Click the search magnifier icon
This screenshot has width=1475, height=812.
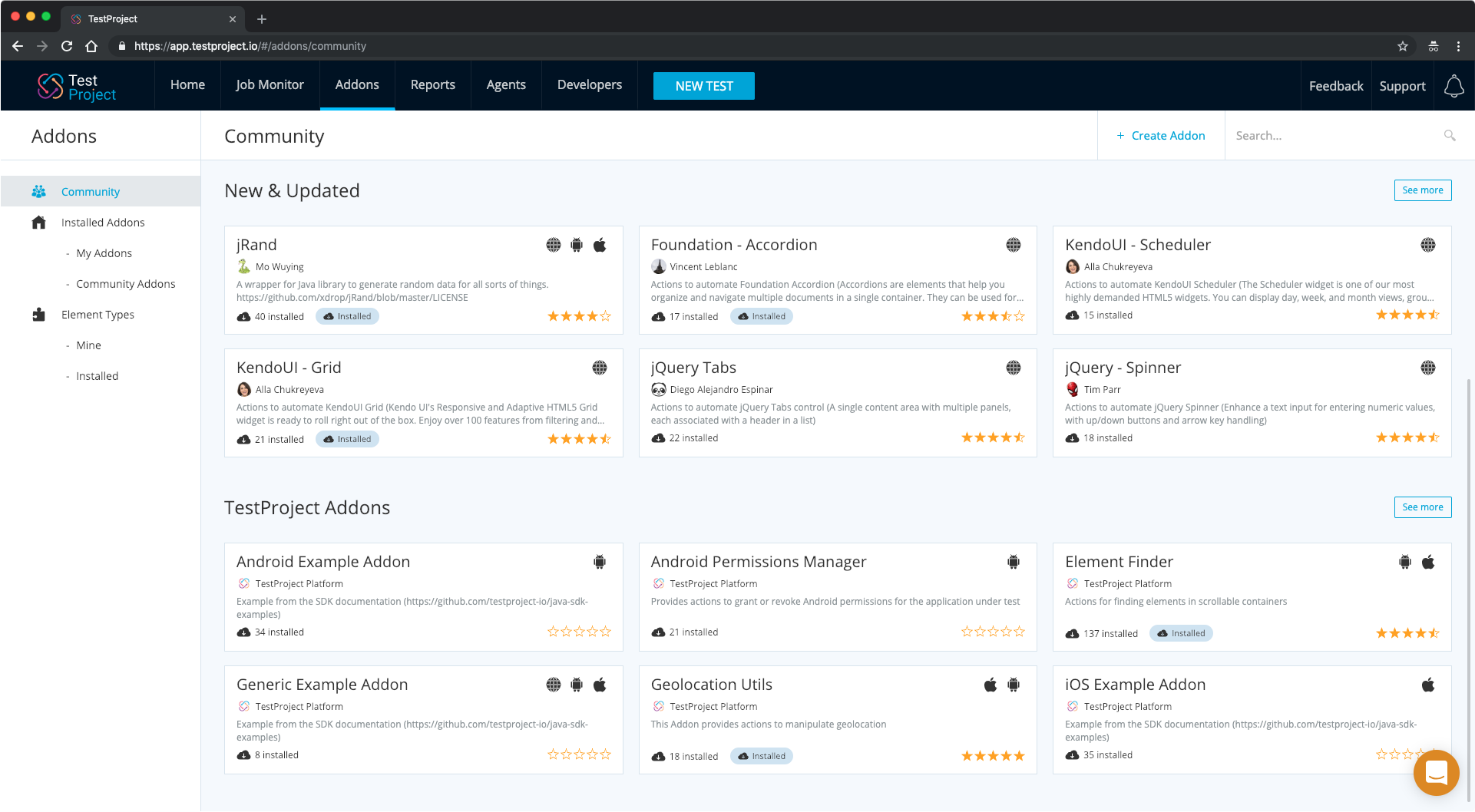tap(1450, 136)
